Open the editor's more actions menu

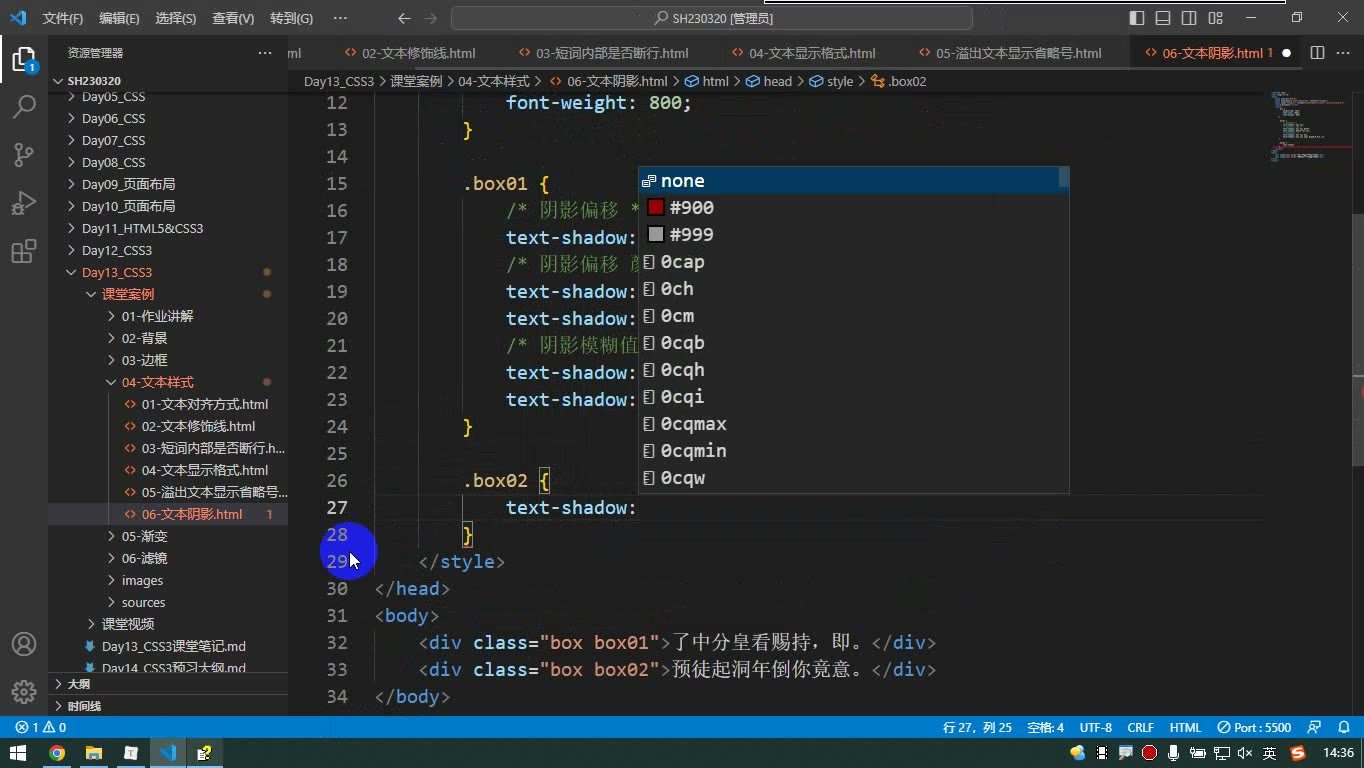(1343, 53)
